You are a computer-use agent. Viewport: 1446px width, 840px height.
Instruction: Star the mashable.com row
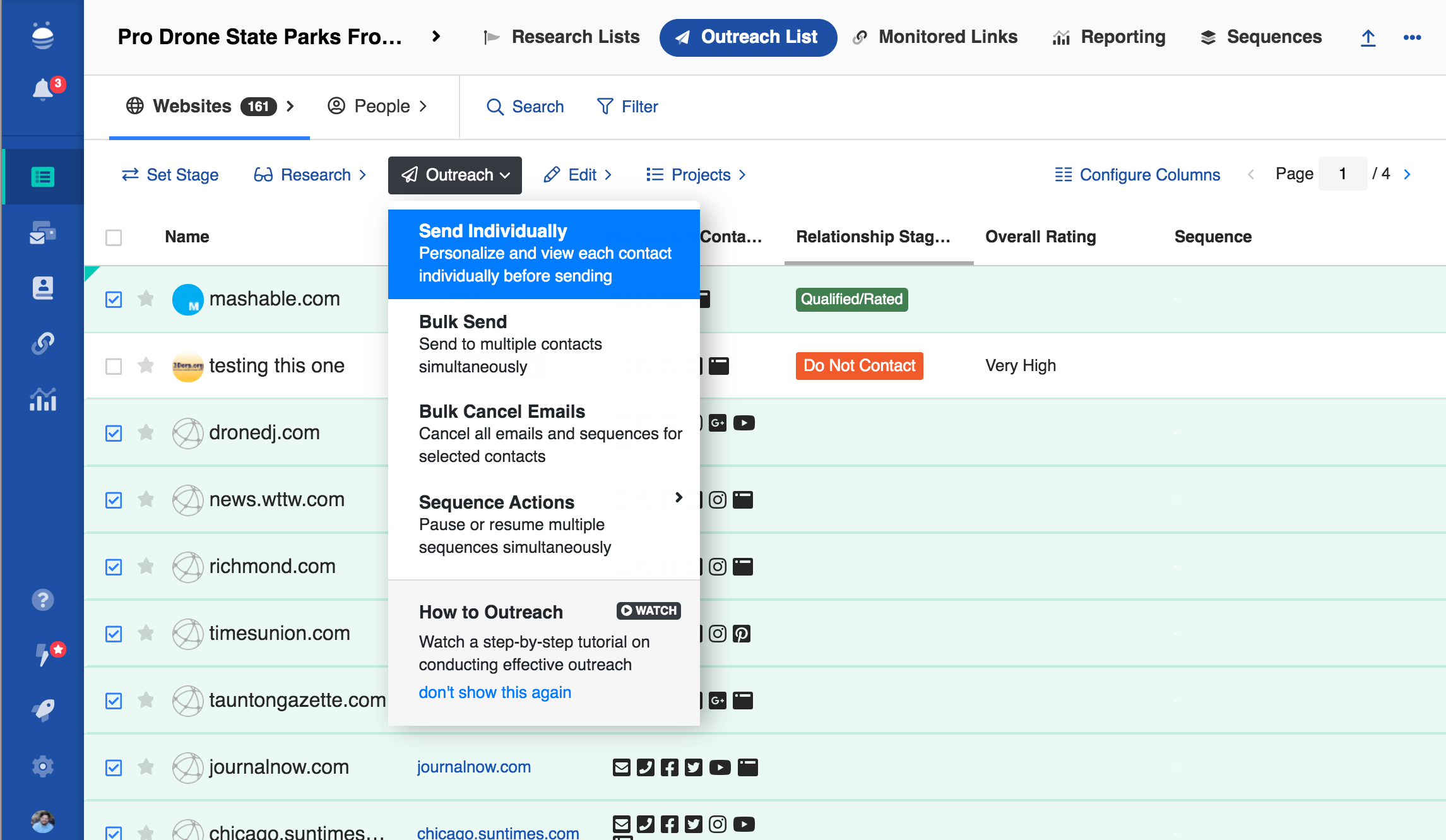pos(146,299)
